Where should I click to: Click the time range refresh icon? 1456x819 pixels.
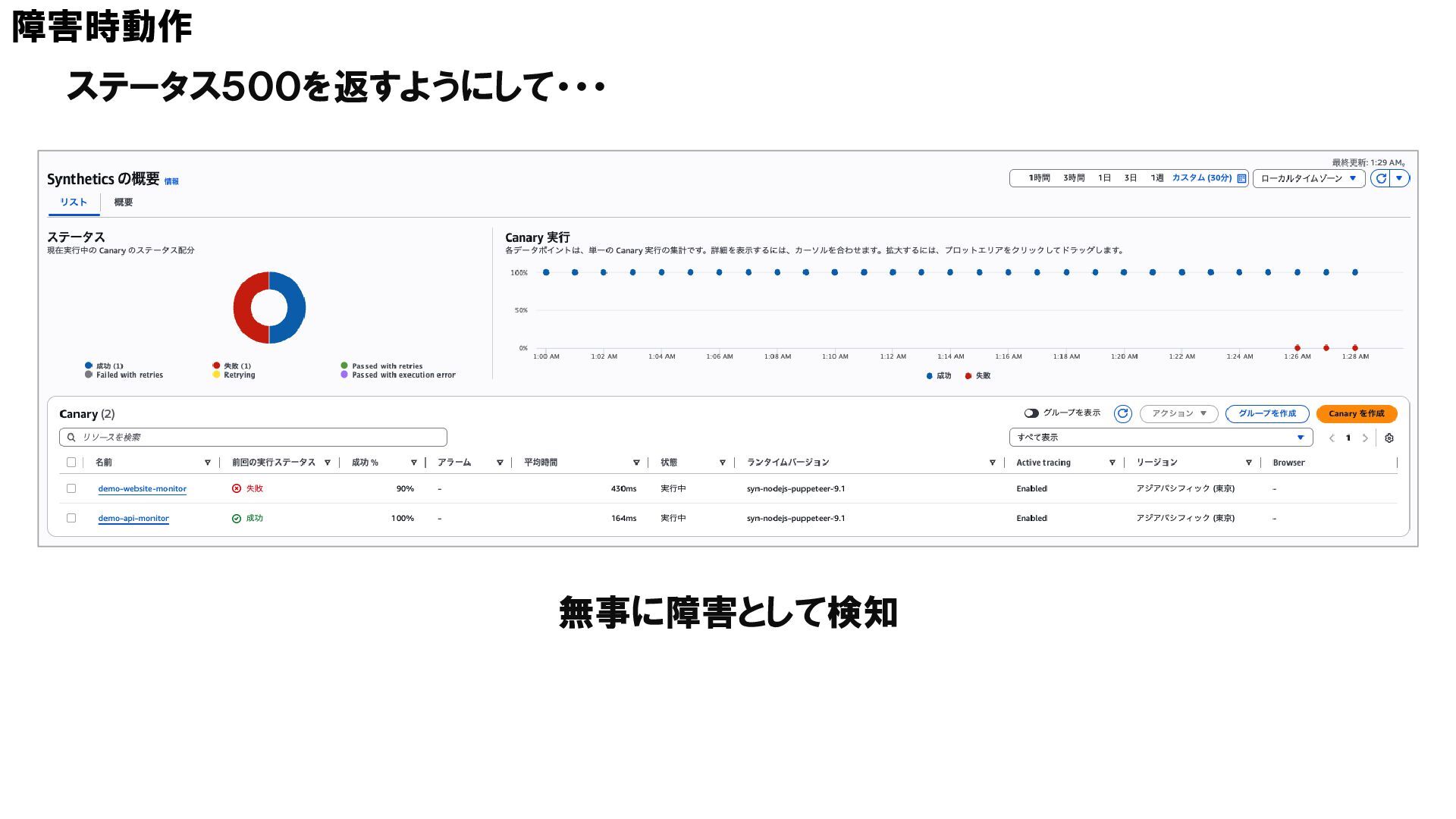tap(1380, 178)
